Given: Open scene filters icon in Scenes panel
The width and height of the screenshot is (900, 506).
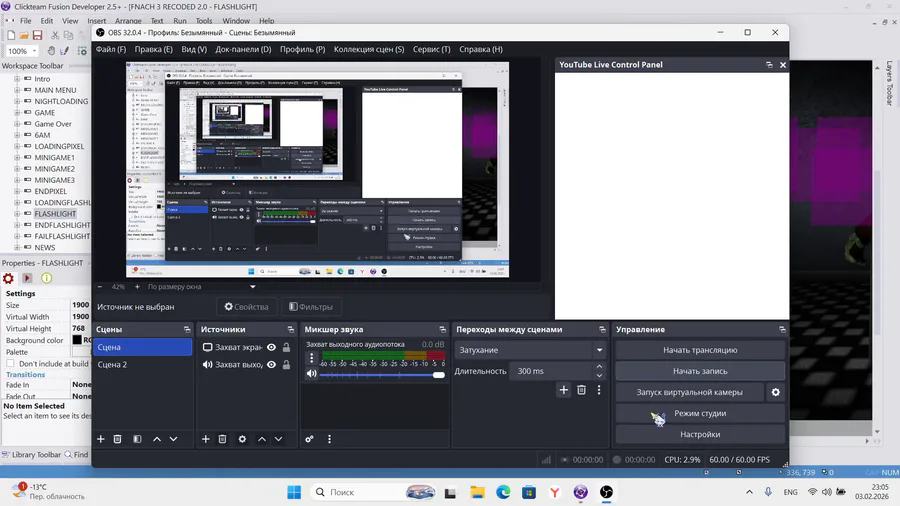Looking at the screenshot, I should pyautogui.click(x=137, y=439).
